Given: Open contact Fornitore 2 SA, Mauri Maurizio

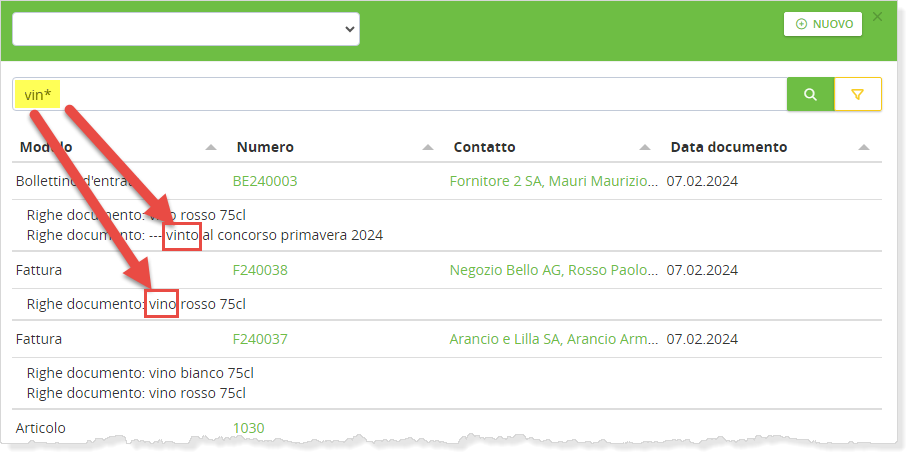Looking at the screenshot, I should [x=554, y=181].
